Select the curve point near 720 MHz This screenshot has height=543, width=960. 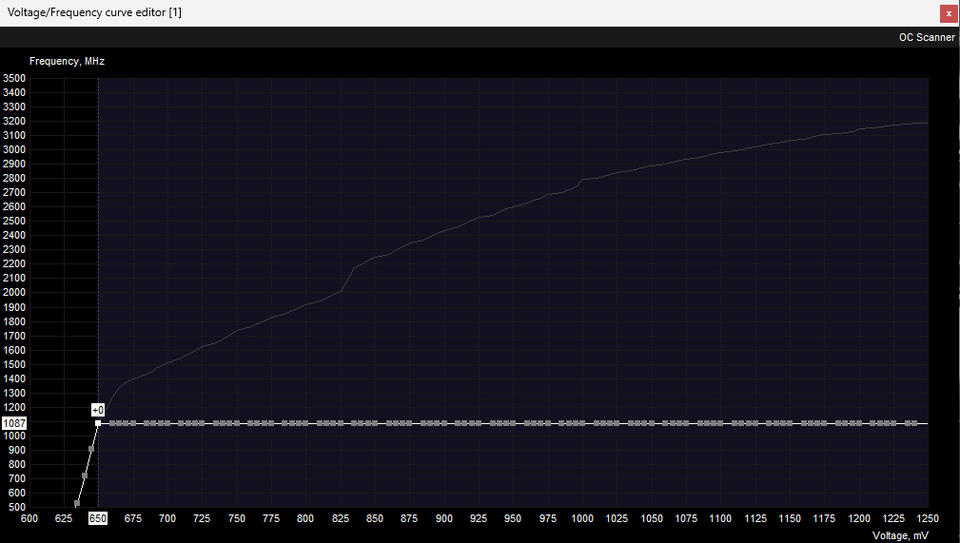point(84,475)
